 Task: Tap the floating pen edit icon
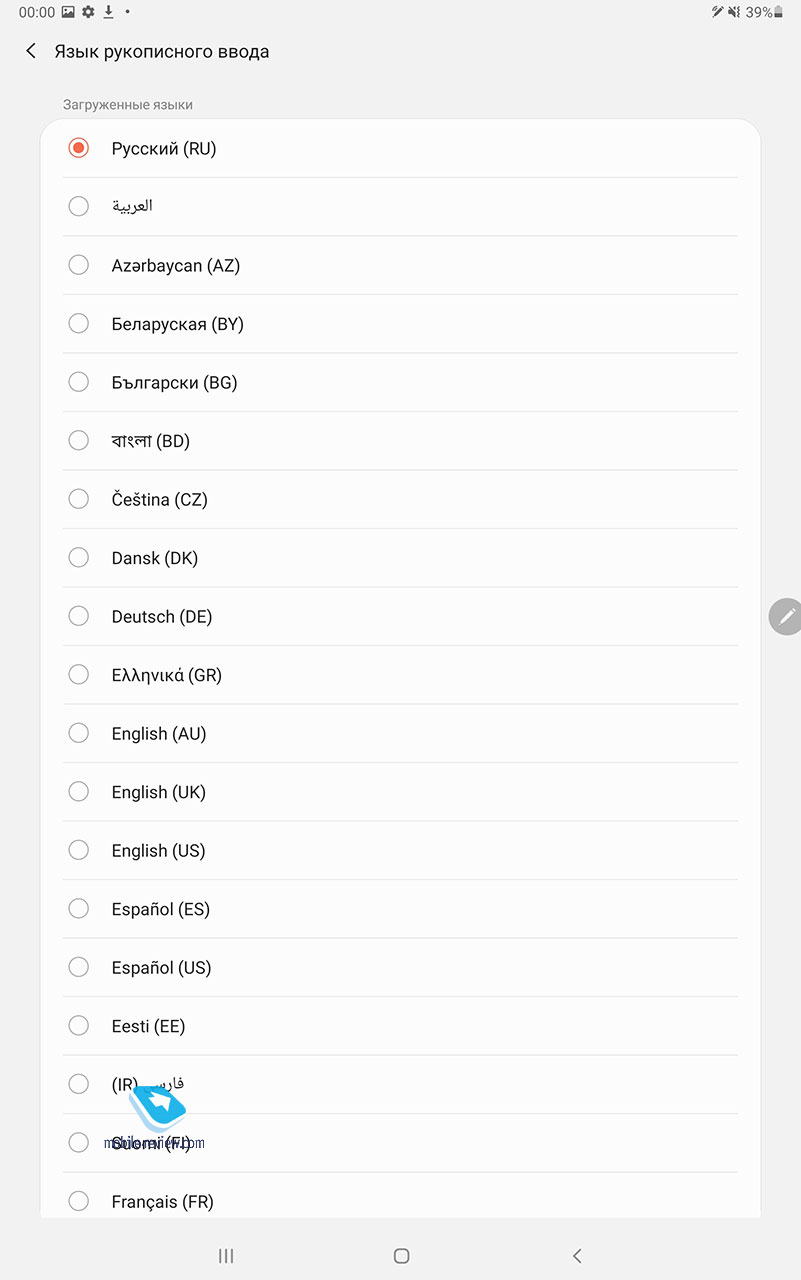click(786, 616)
